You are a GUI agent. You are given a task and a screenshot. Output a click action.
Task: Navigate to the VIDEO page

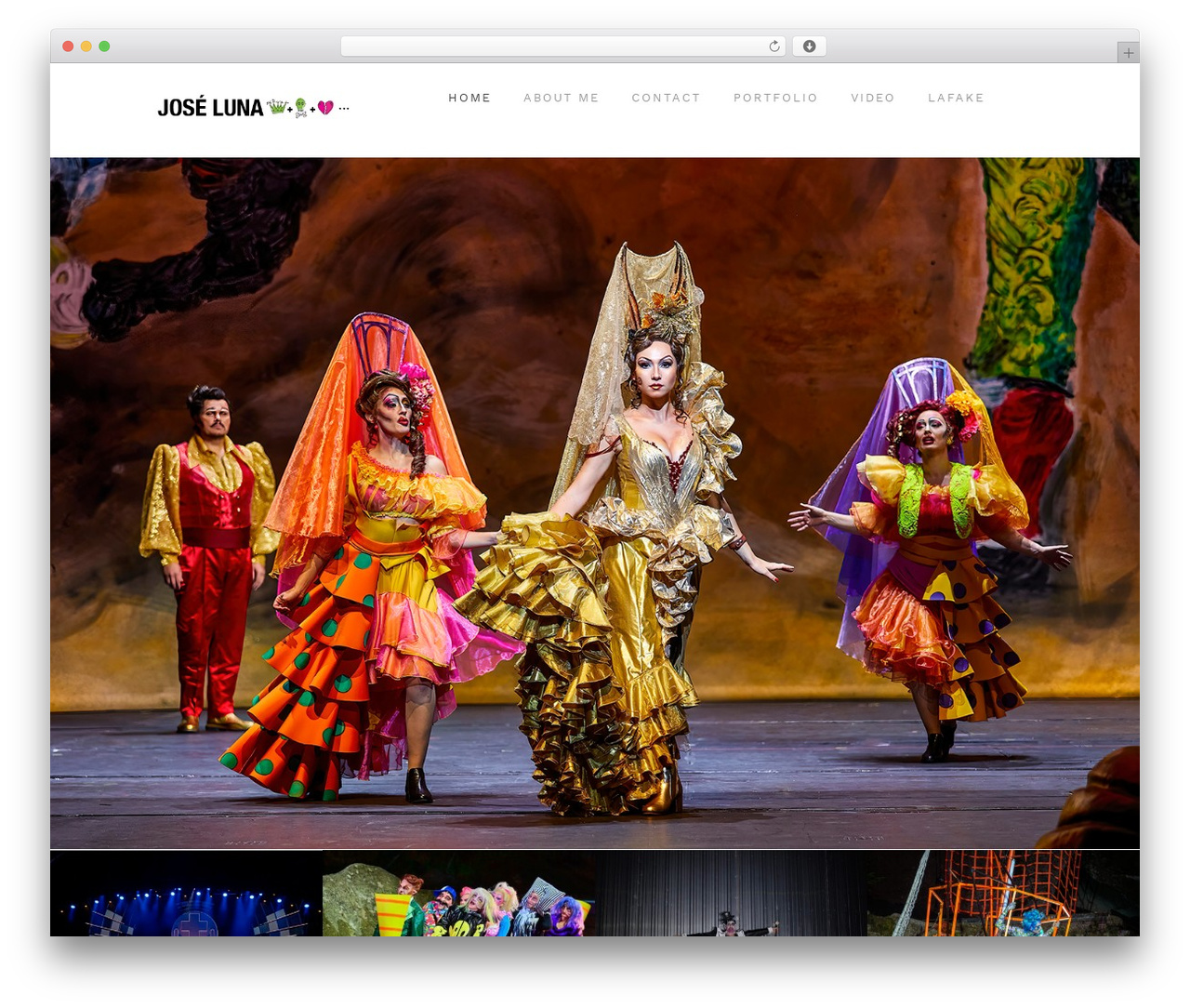[873, 98]
